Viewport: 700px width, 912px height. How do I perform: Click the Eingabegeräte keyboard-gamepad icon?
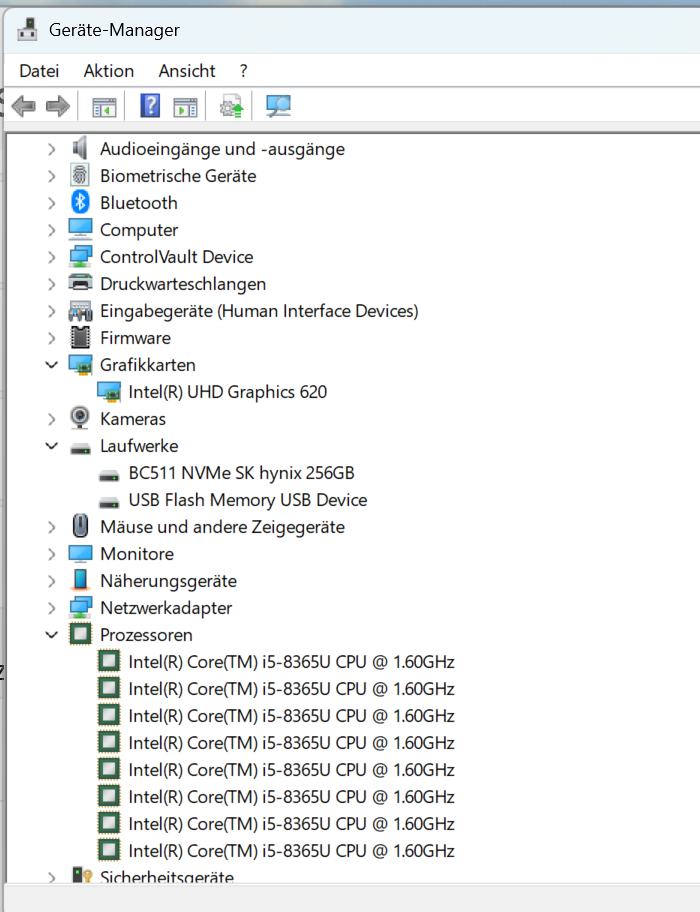(x=80, y=311)
